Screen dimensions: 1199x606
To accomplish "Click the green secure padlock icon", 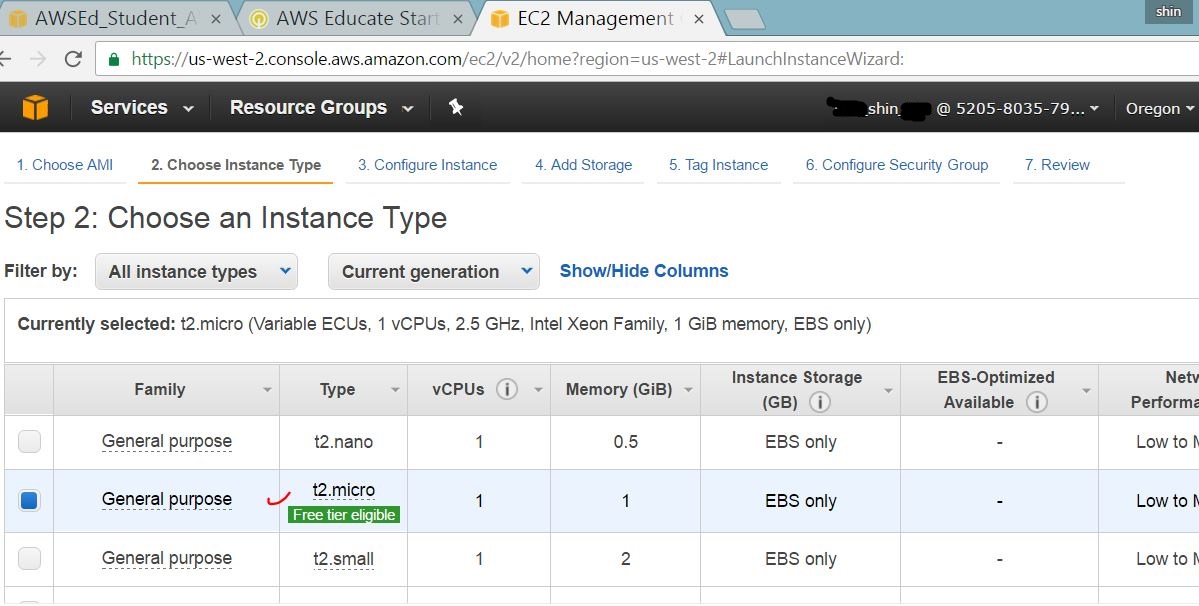I will [114, 59].
